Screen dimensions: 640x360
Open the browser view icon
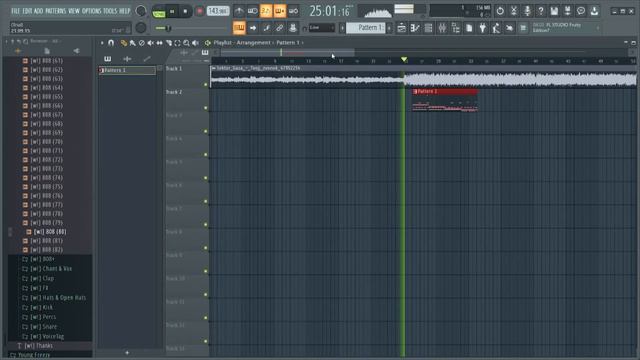[456, 28]
